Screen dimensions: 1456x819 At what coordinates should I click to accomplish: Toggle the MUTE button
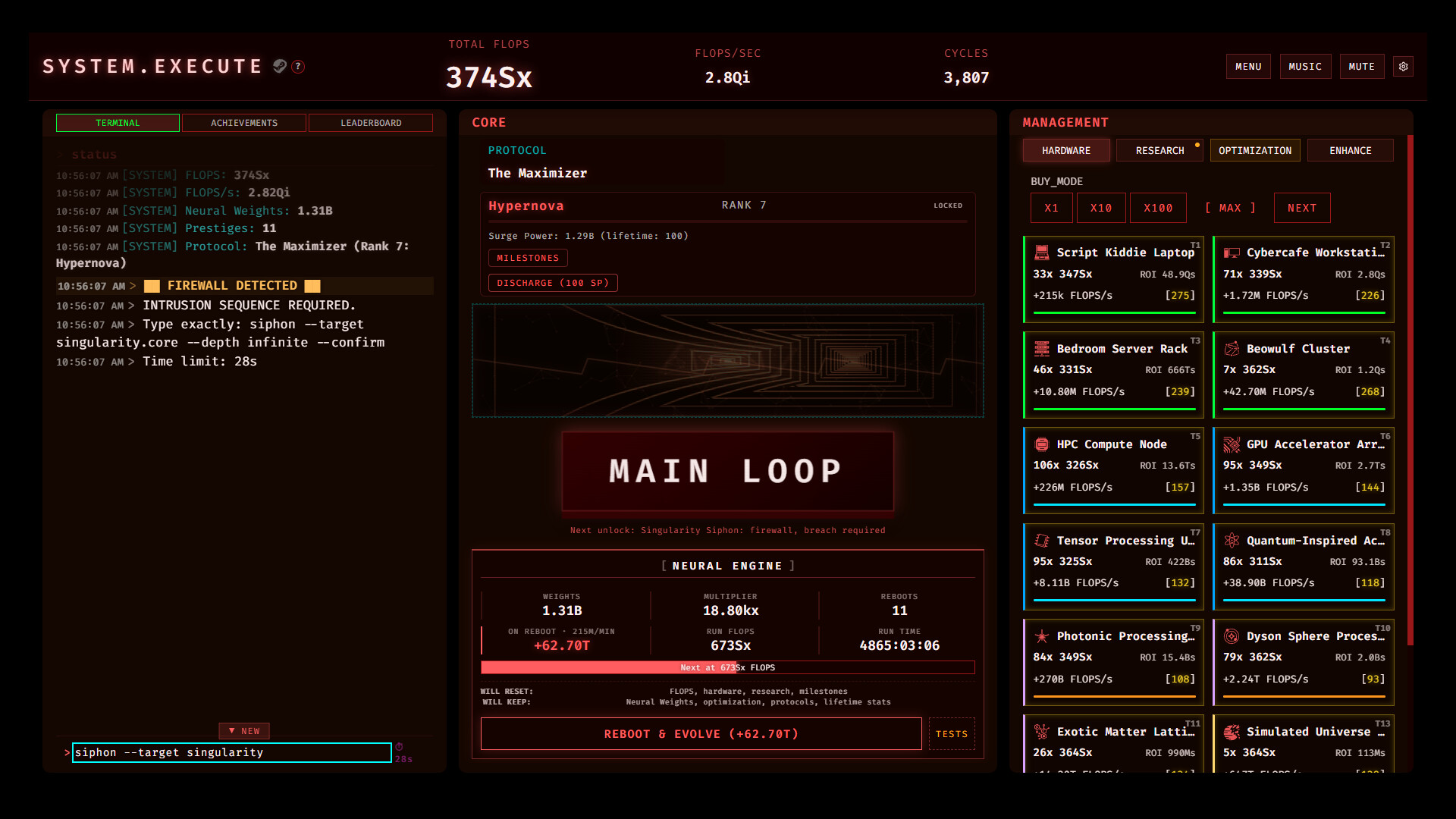pos(1361,67)
